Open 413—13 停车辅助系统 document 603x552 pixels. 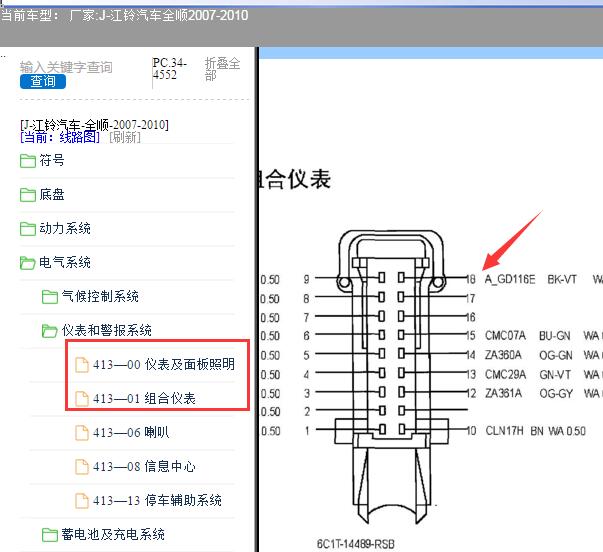point(157,500)
